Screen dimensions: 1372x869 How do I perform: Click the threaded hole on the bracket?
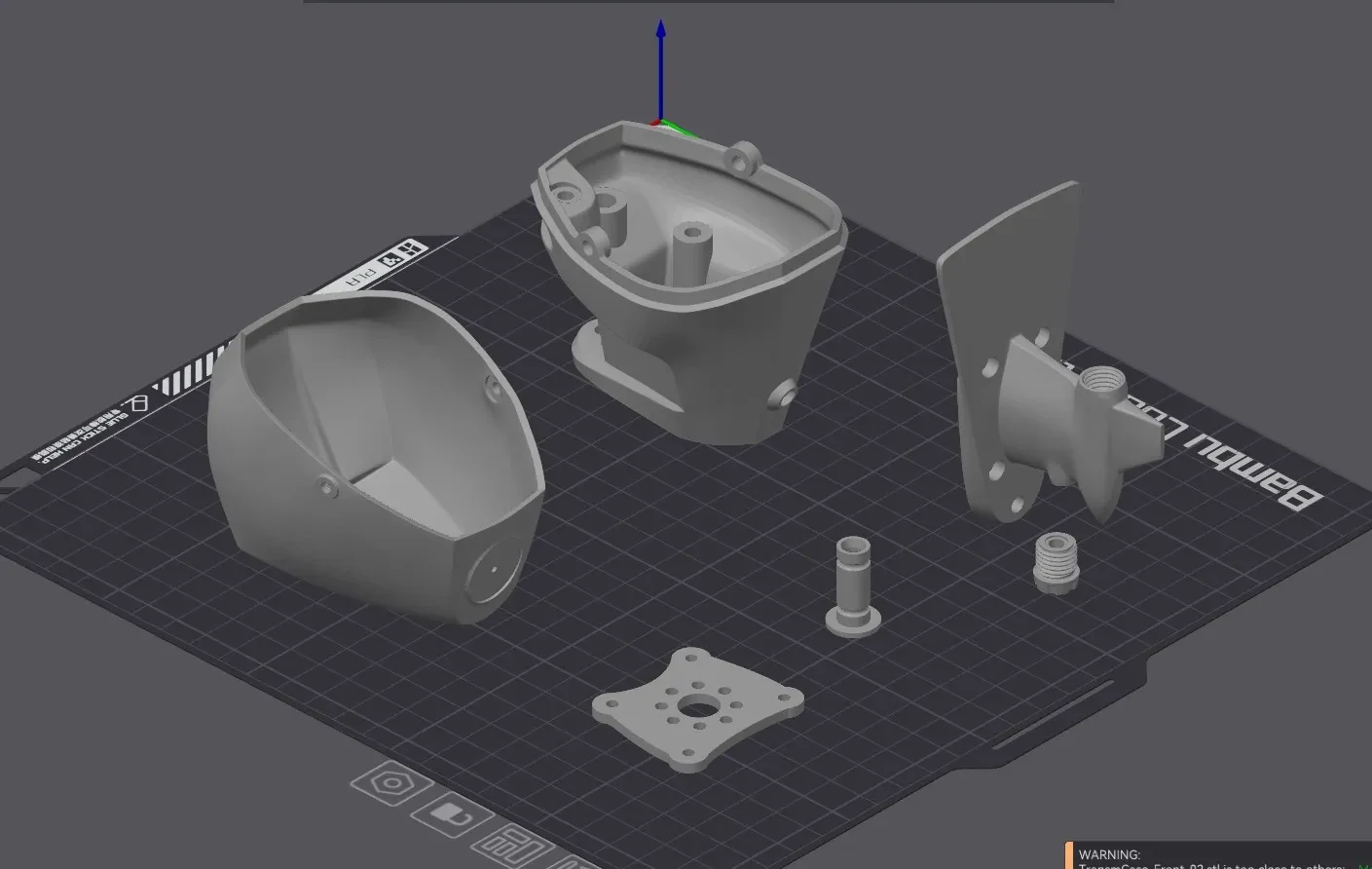[x=1101, y=378]
